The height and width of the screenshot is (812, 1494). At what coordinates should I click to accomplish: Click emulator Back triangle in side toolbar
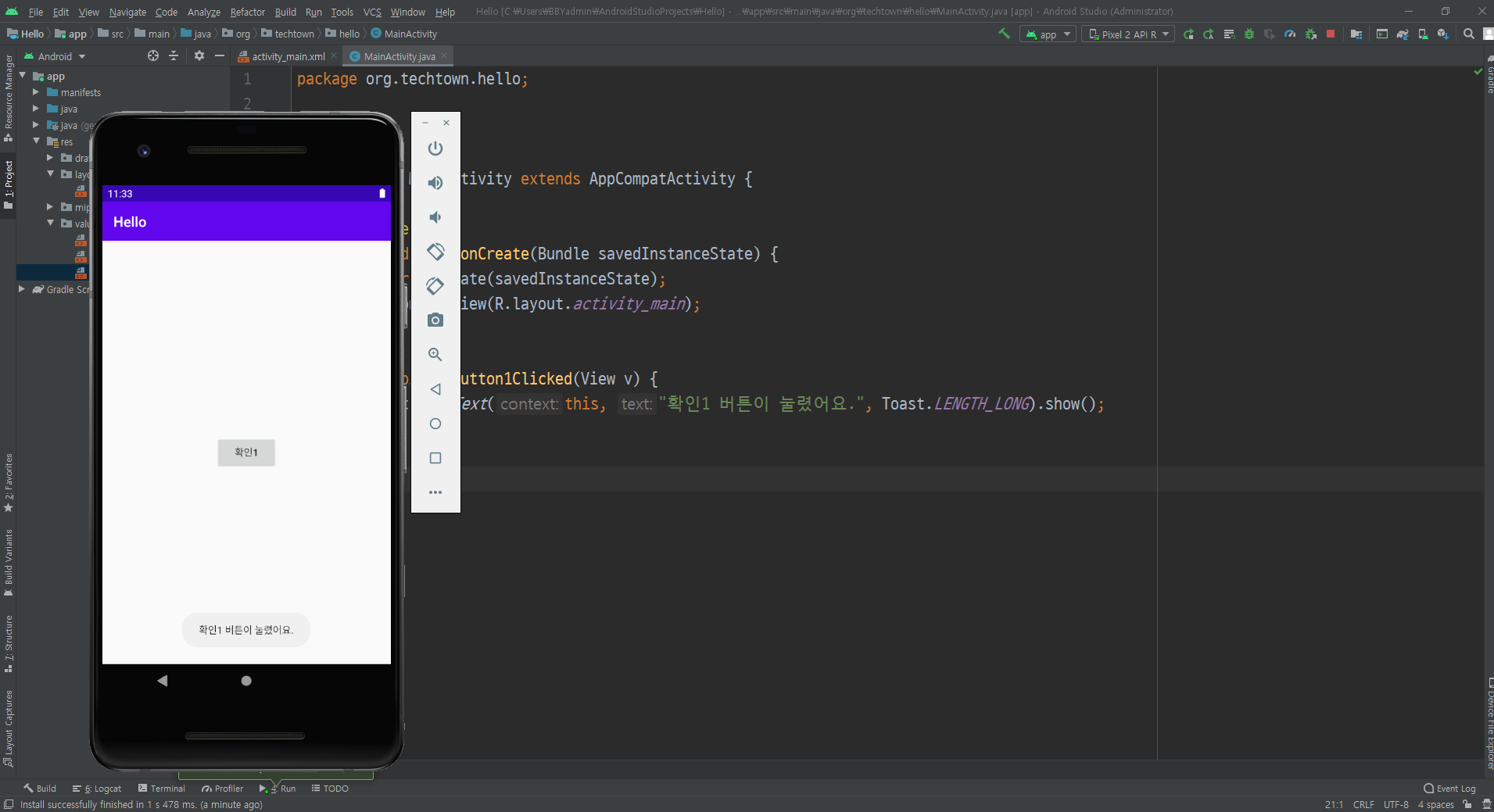tap(435, 389)
